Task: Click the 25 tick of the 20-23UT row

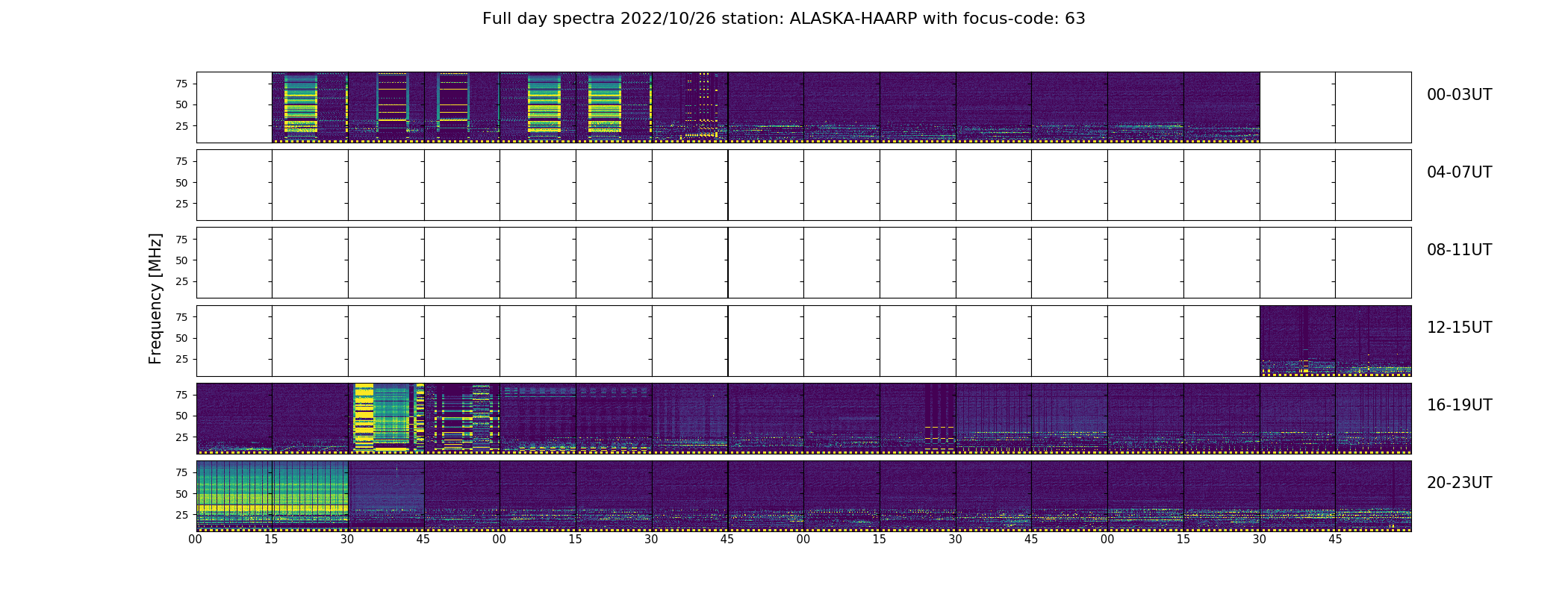Action: point(181,515)
